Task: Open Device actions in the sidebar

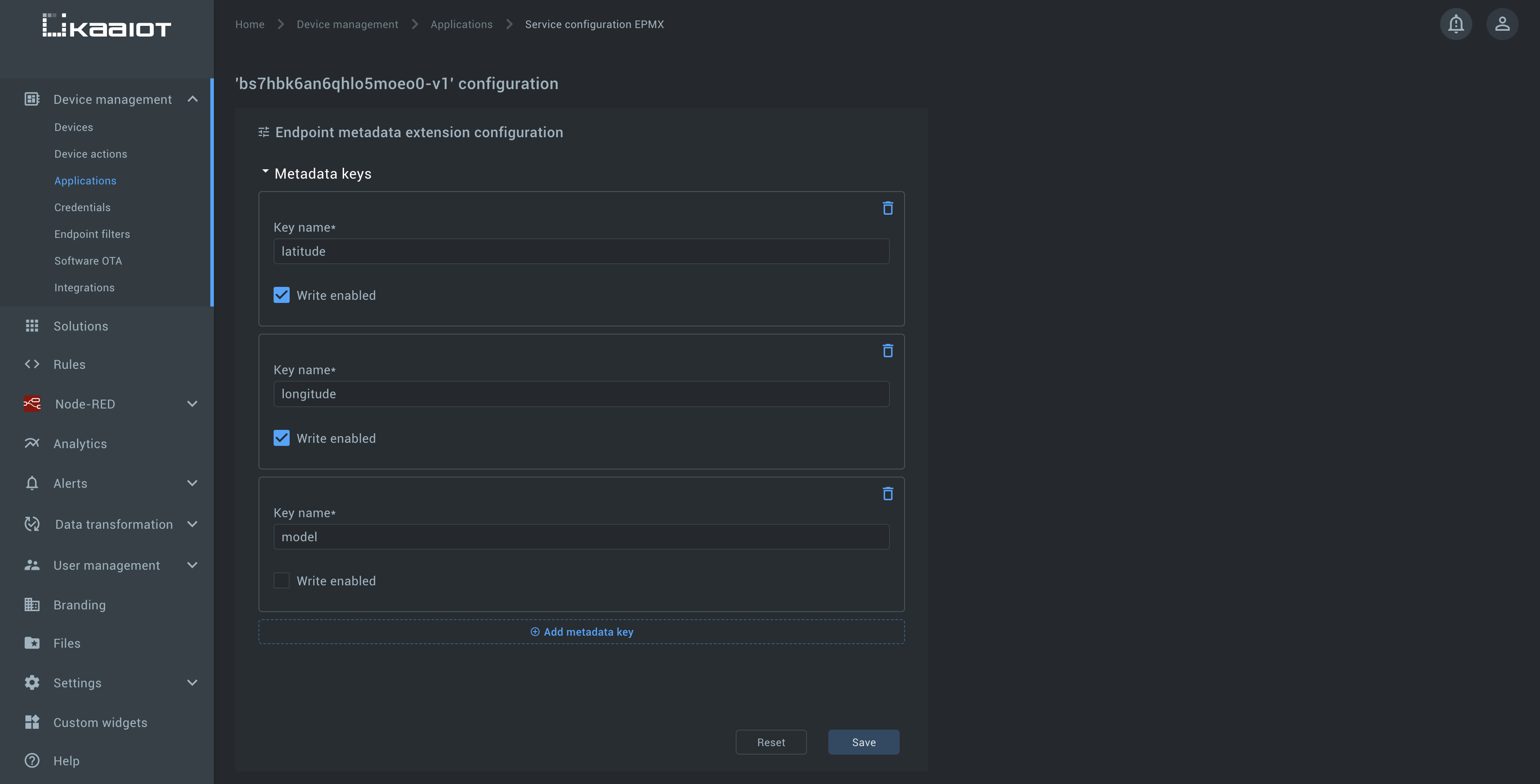Action: pyautogui.click(x=91, y=154)
